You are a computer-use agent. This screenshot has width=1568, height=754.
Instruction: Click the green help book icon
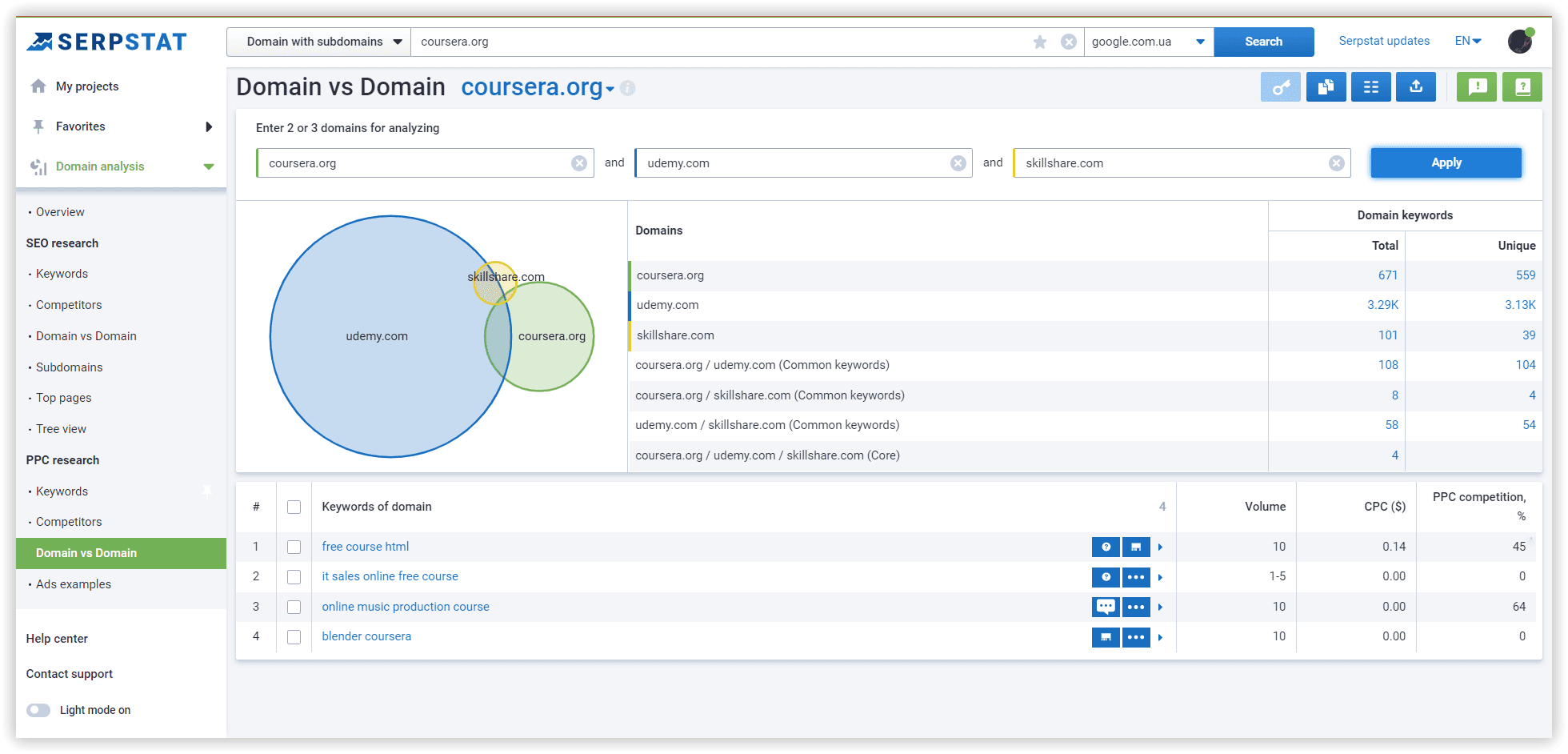[1522, 86]
